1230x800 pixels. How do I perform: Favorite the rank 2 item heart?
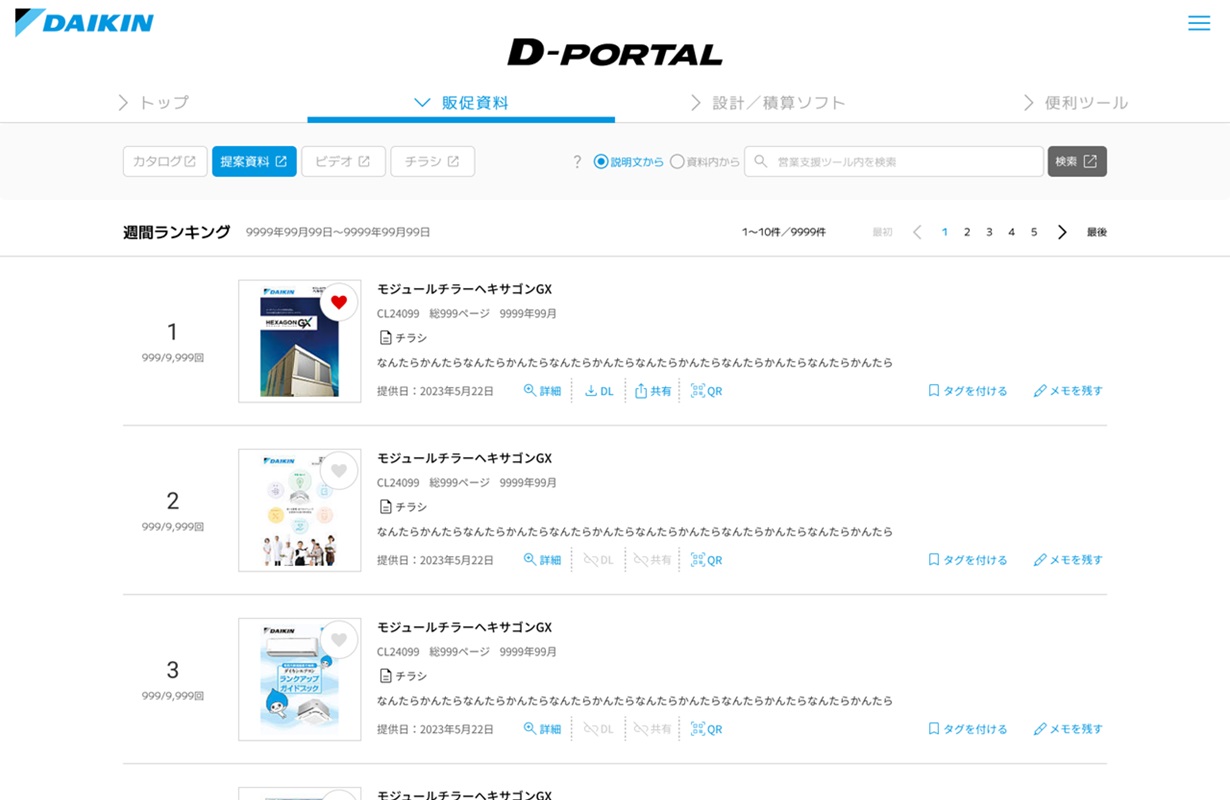pyautogui.click(x=339, y=470)
